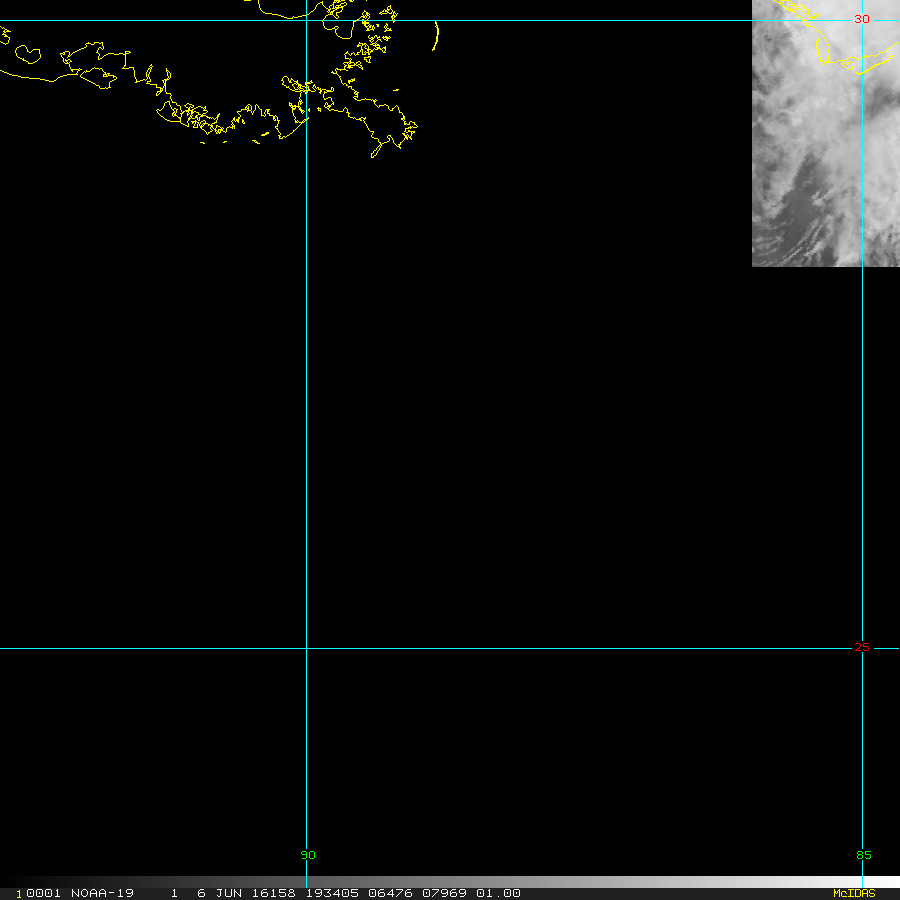This screenshot has width=900, height=900.
Task: Click the 01.00 resolution value
Action: coord(498,893)
